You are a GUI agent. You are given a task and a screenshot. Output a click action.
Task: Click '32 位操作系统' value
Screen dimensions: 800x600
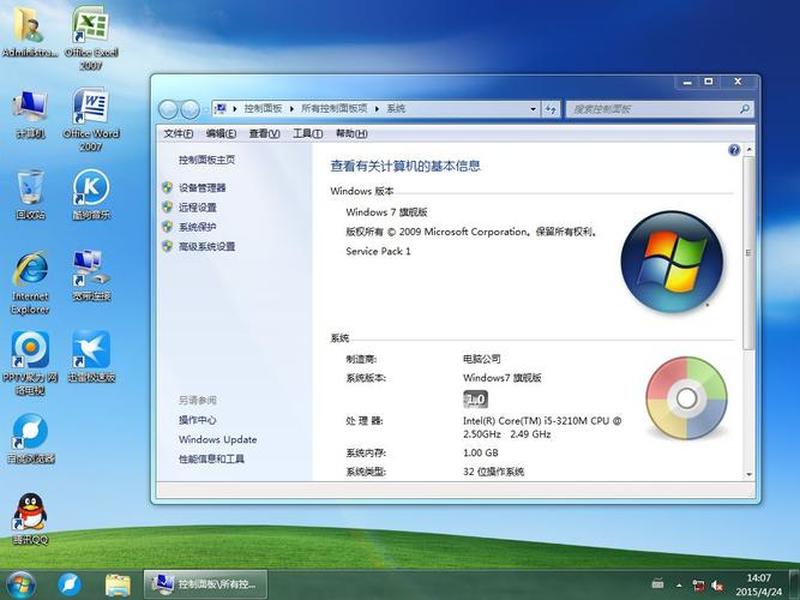[493, 472]
